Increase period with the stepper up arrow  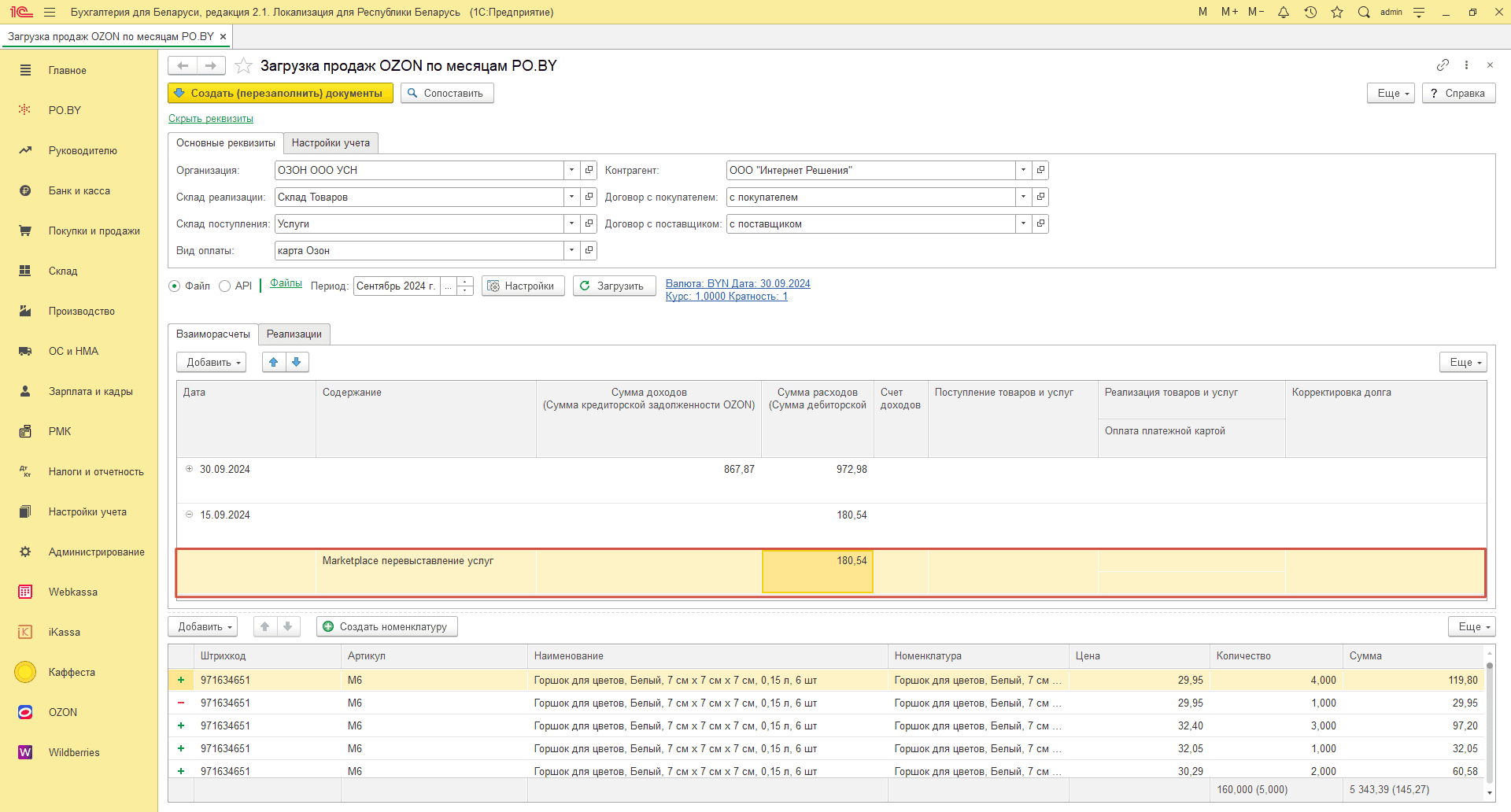[465, 281]
